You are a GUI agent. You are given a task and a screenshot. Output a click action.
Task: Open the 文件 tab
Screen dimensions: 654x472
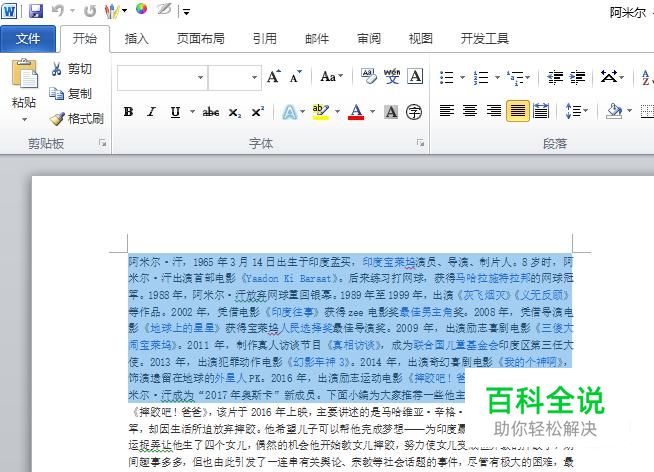click(28, 39)
